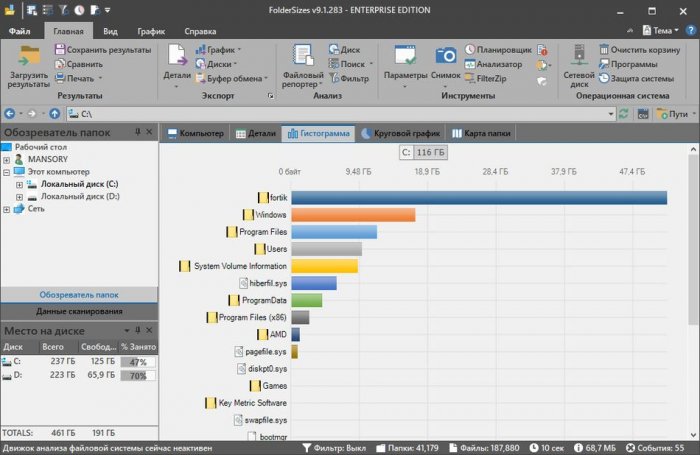Click System protection (Защита системы)

point(636,78)
